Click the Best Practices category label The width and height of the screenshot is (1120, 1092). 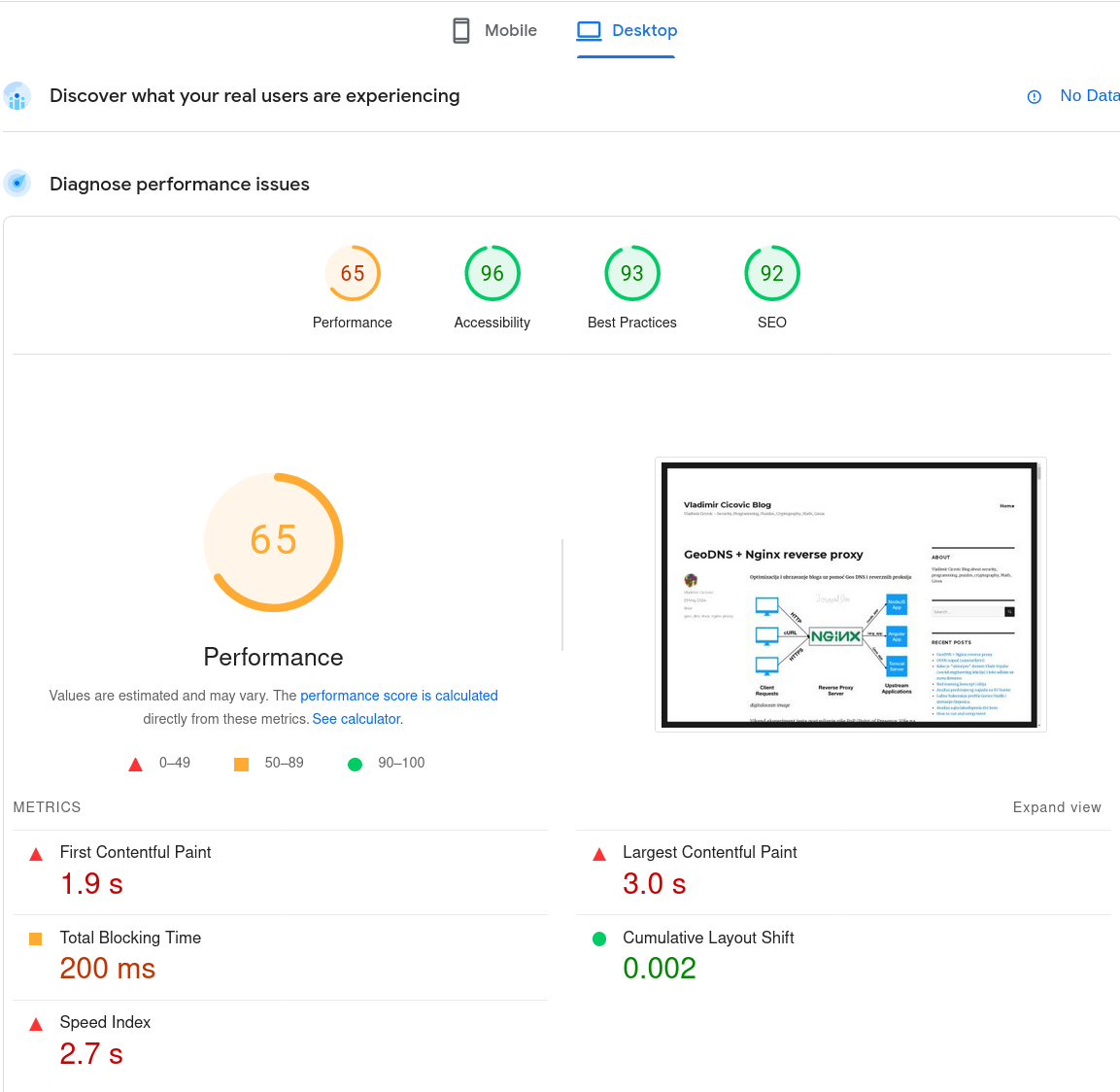pyautogui.click(x=632, y=323)
